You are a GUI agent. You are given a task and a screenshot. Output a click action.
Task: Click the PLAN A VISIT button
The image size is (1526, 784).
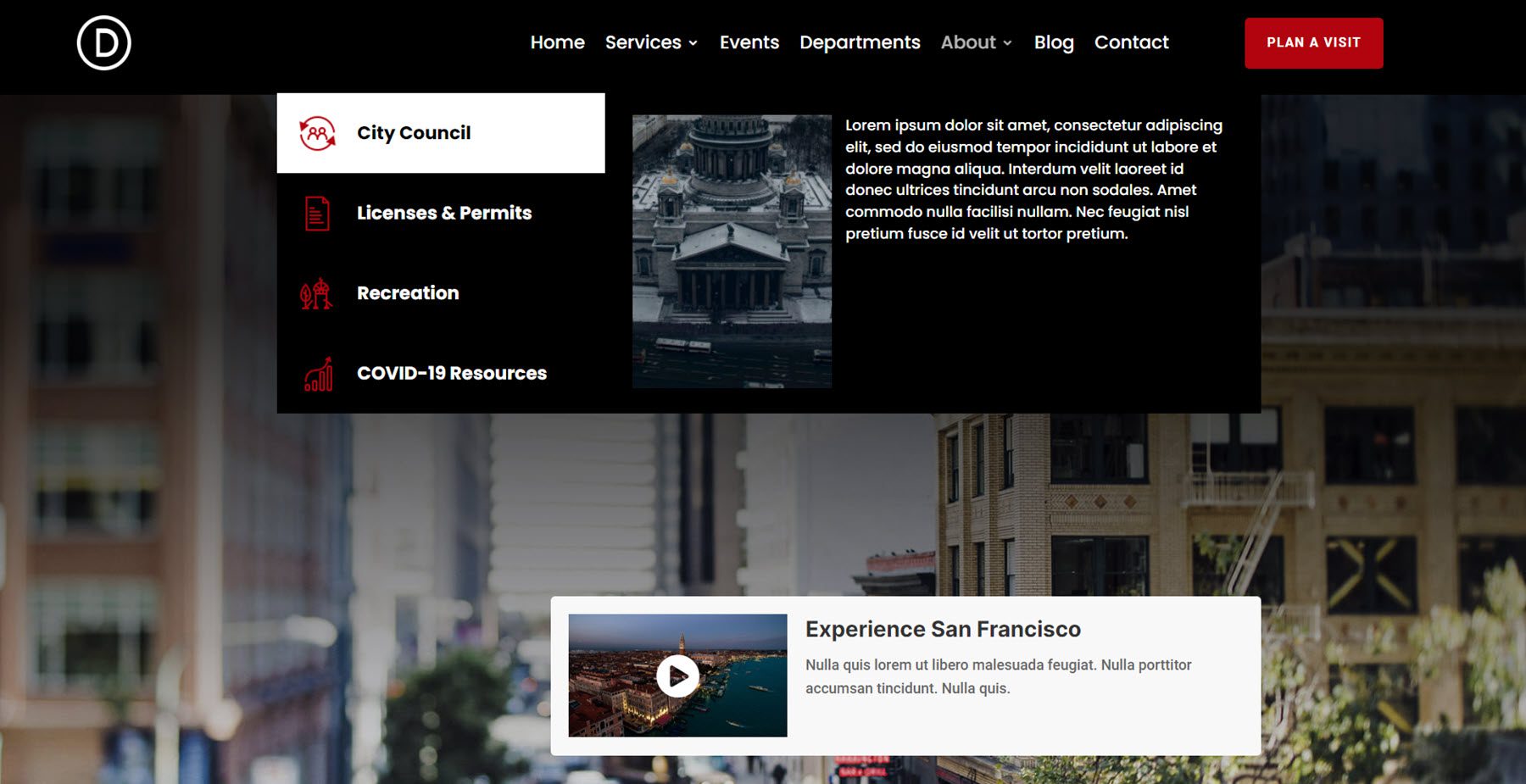[1312, 42]
